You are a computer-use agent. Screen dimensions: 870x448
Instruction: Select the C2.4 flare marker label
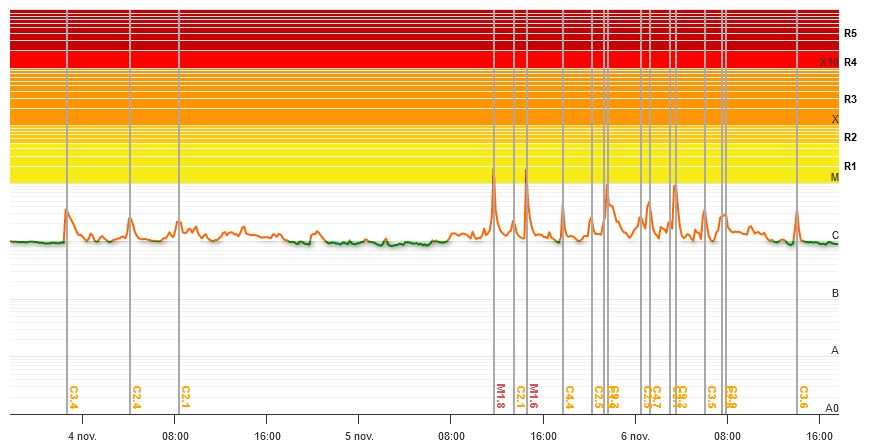click(x=136, y=396)
